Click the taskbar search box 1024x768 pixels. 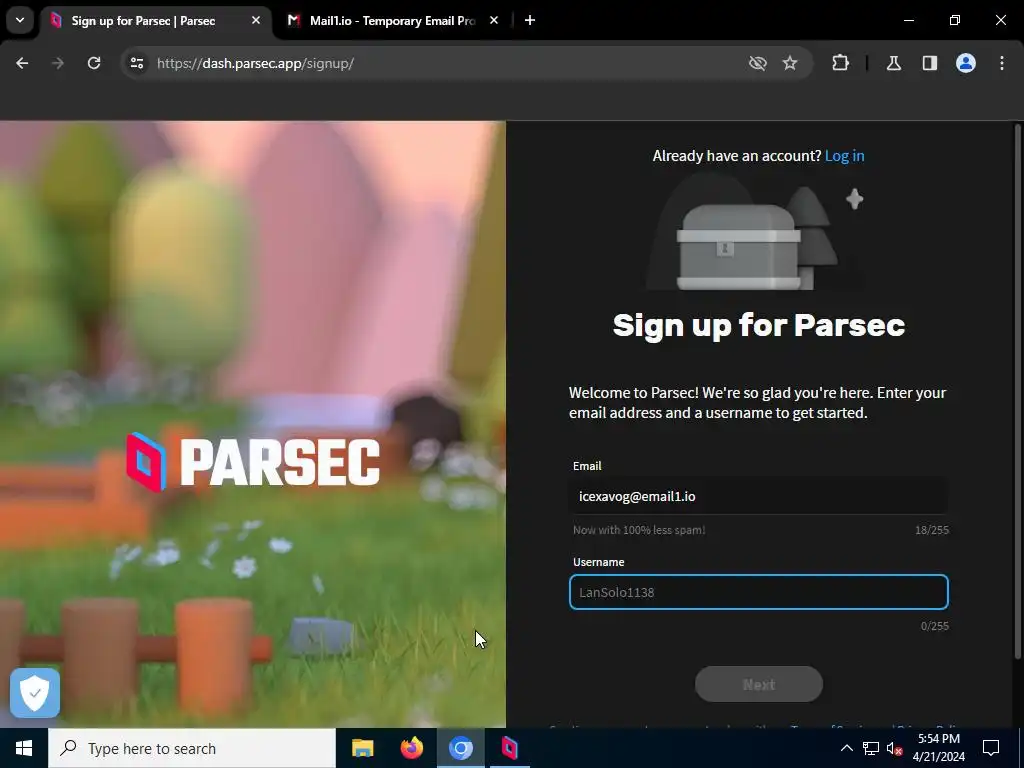192,748
